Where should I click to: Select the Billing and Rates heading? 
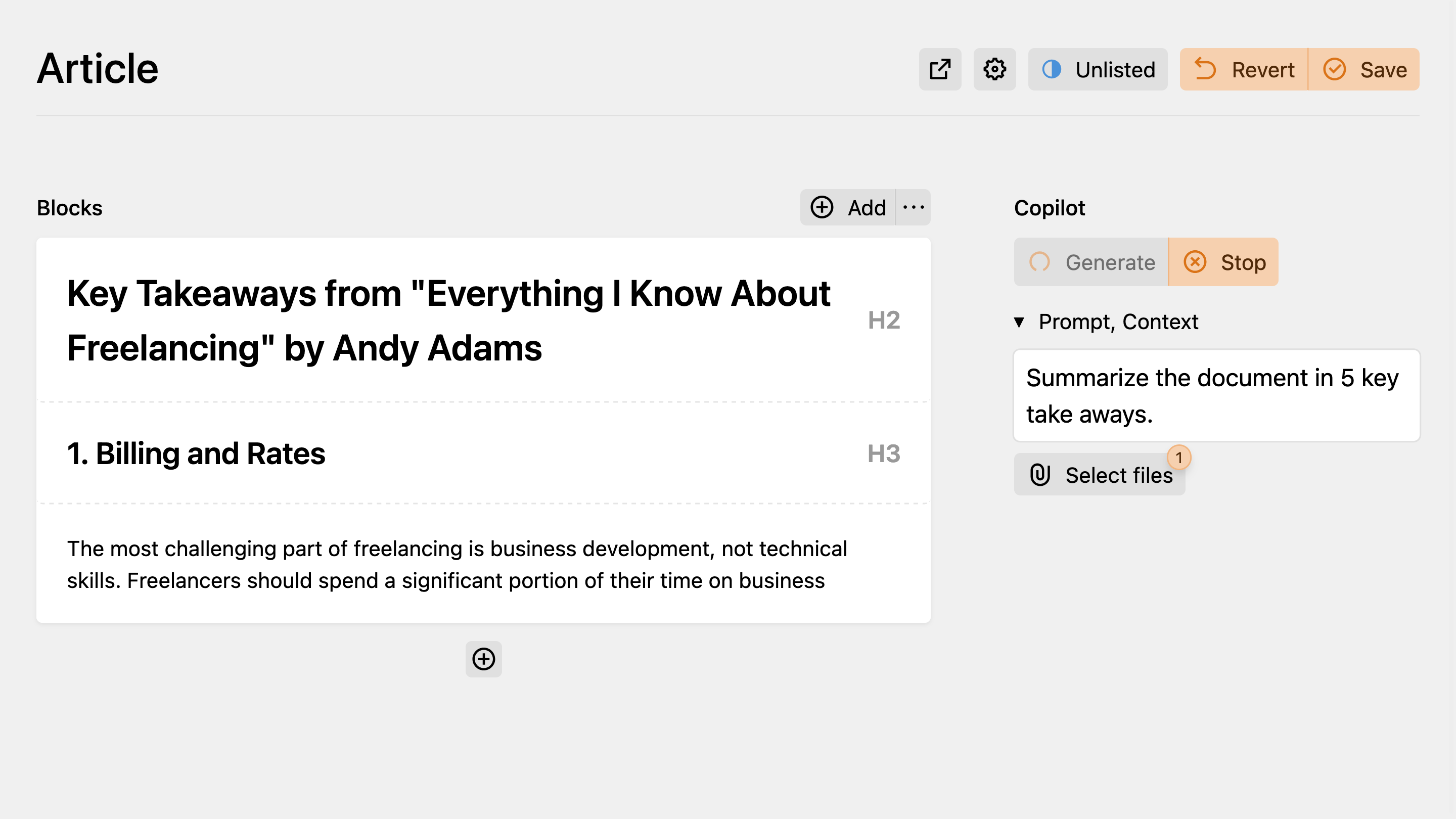196,454
